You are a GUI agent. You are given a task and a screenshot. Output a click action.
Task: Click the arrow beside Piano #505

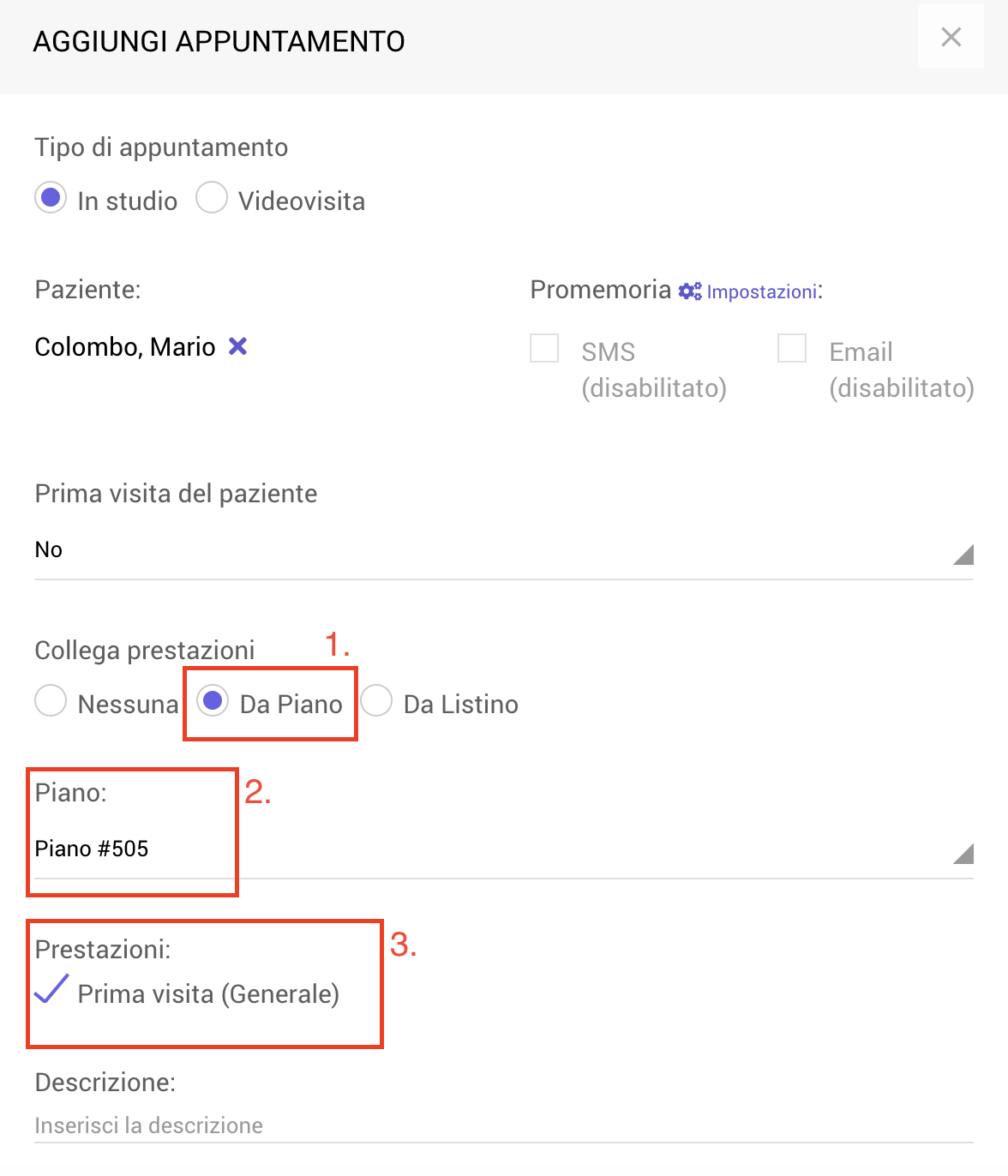pyautogui.click(x=963, y=854)
